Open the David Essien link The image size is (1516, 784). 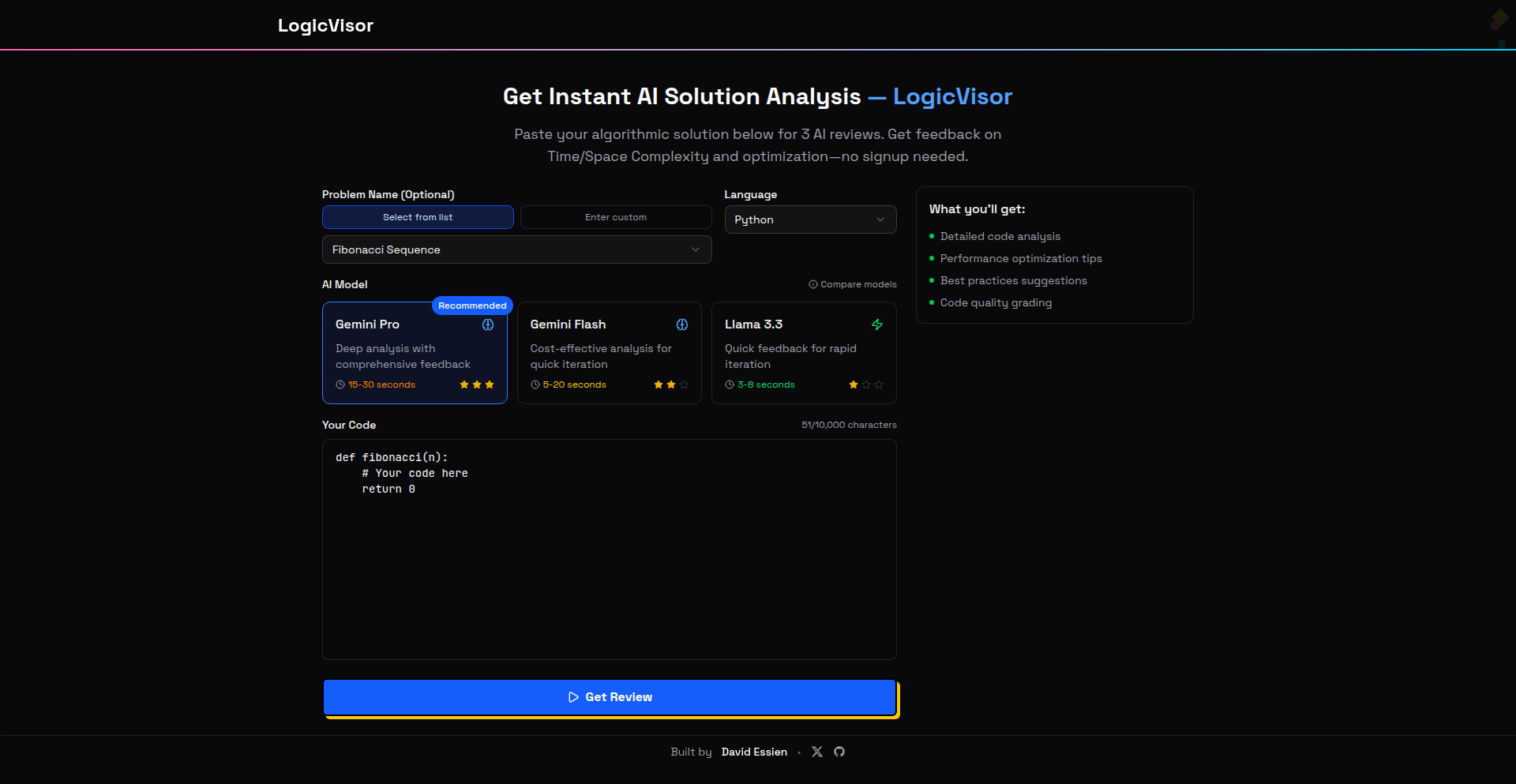(x=753, y=752)
